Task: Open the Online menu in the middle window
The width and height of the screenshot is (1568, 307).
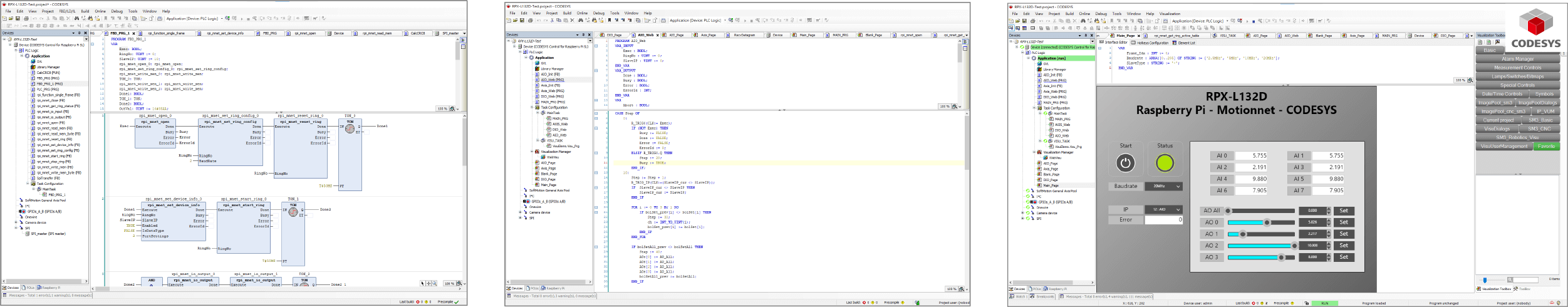Action: [582, 13]
